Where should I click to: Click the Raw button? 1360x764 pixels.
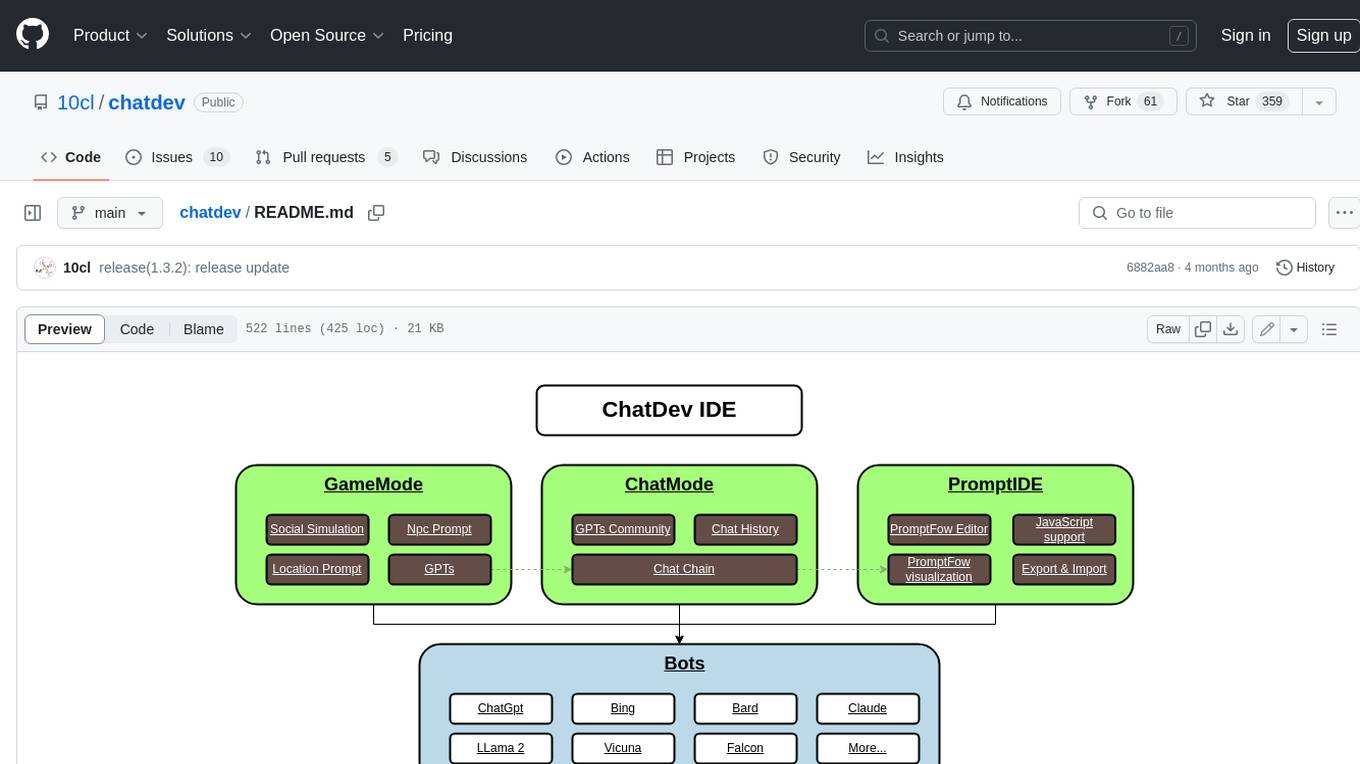[x=1168, y=329]
